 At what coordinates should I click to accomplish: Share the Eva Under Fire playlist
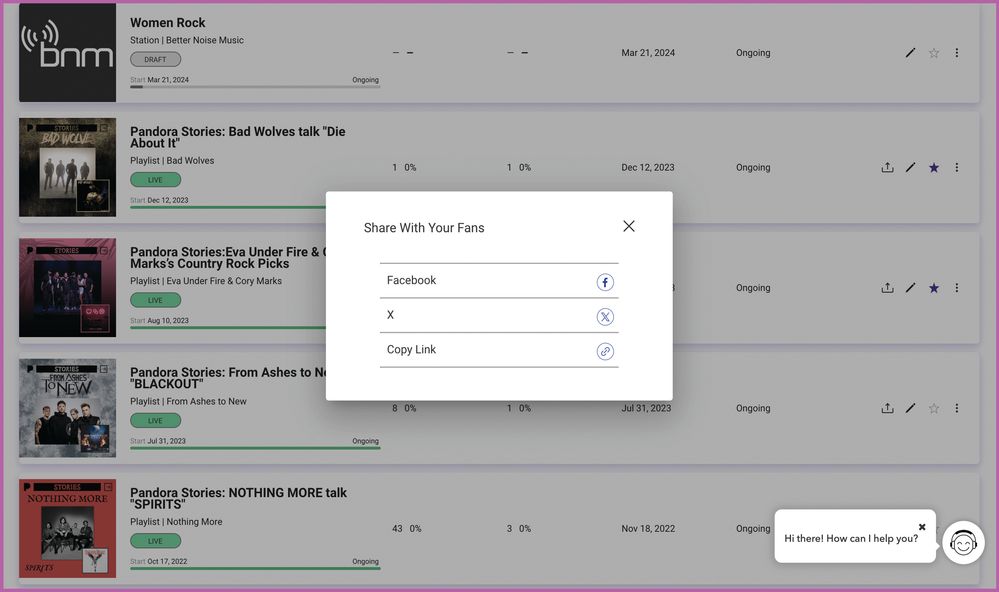[x=887, y=288]
